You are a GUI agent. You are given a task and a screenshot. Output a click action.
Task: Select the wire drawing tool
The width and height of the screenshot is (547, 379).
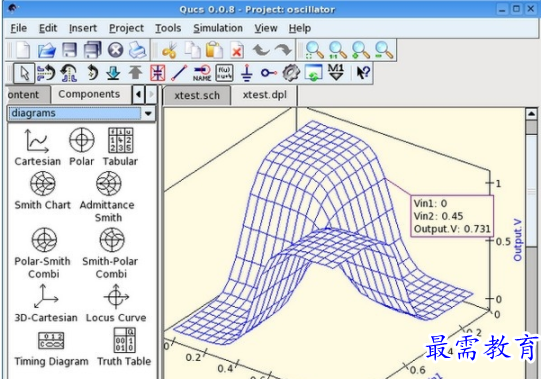[x=180, y=73]
